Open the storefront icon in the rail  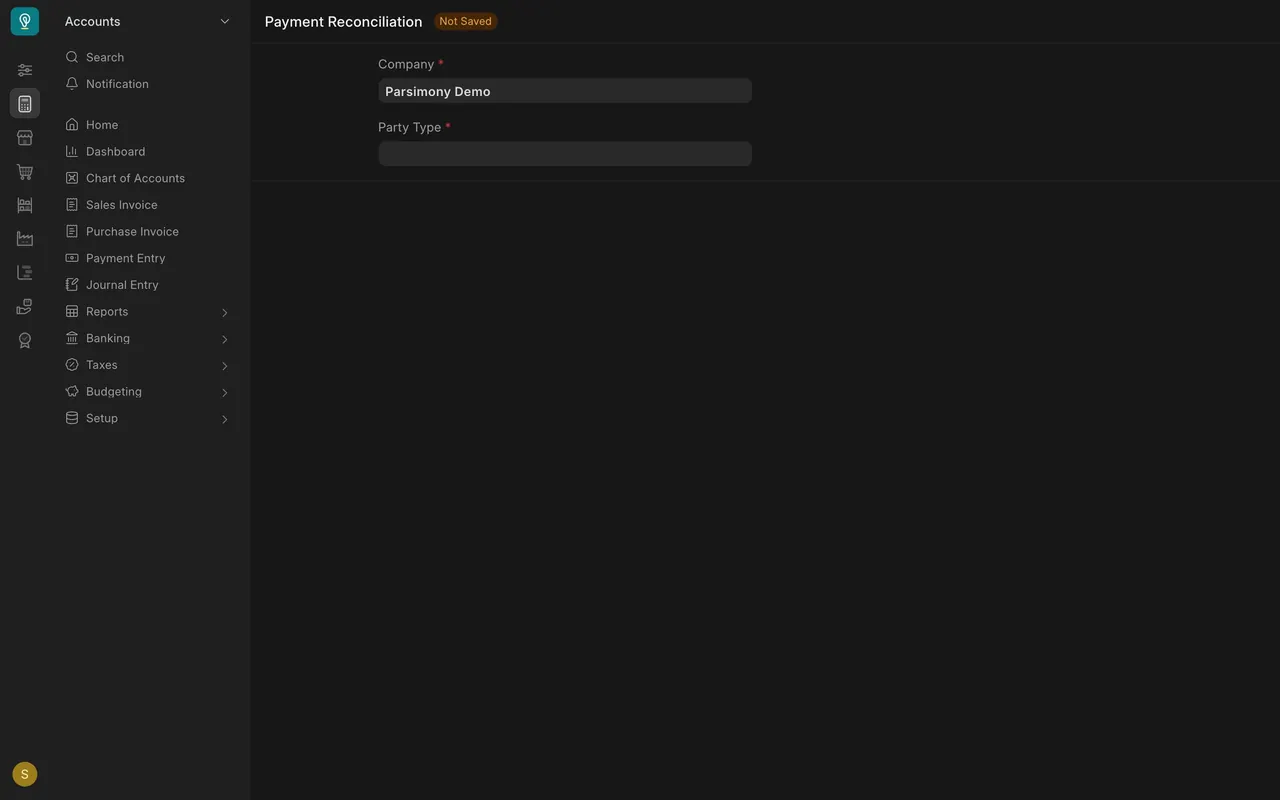[25, 138]
